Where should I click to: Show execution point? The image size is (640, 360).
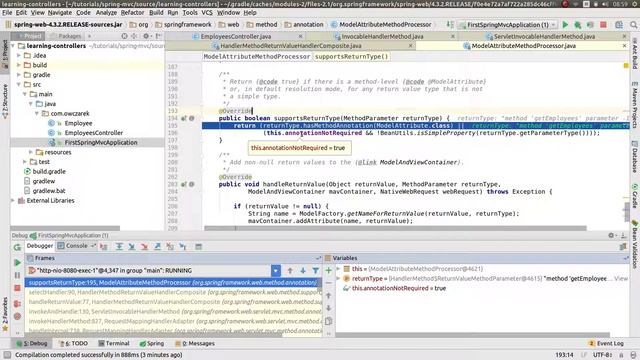[104, 247]
